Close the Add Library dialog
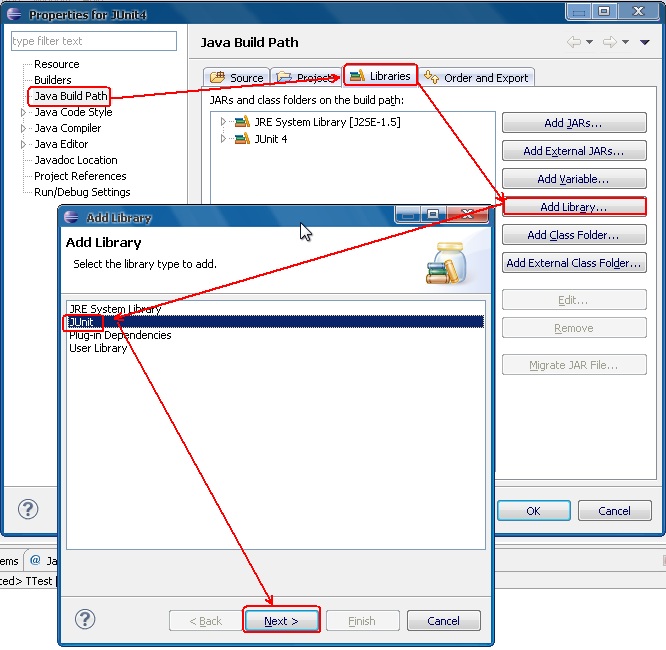The width and height of the screenshot is (666, 650). pos(467,214)
